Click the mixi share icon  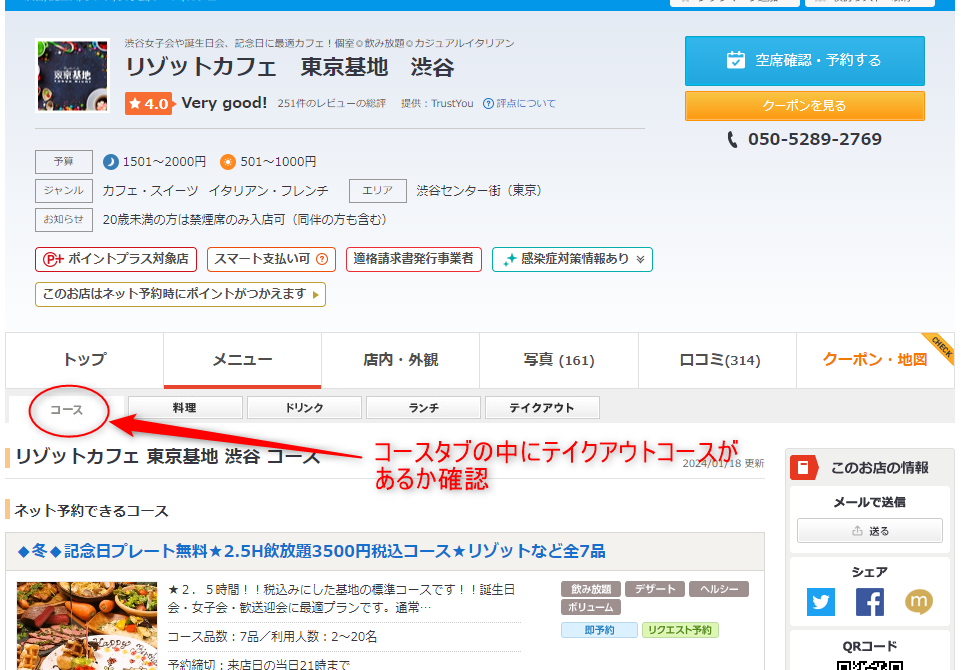(919, 602)
